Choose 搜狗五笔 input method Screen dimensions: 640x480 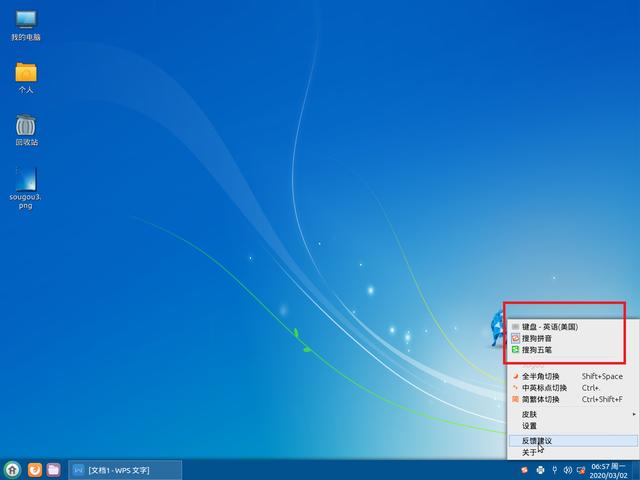pos(573,350)
